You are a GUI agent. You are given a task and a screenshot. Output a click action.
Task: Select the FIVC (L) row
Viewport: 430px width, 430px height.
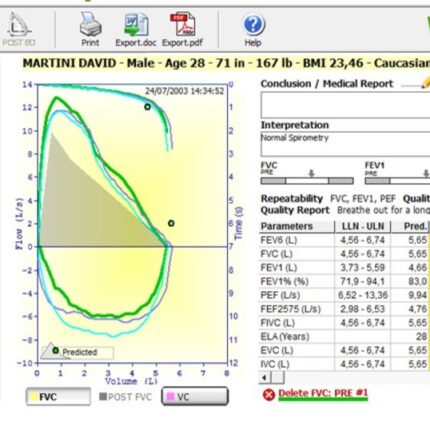[x=345, y=323]
